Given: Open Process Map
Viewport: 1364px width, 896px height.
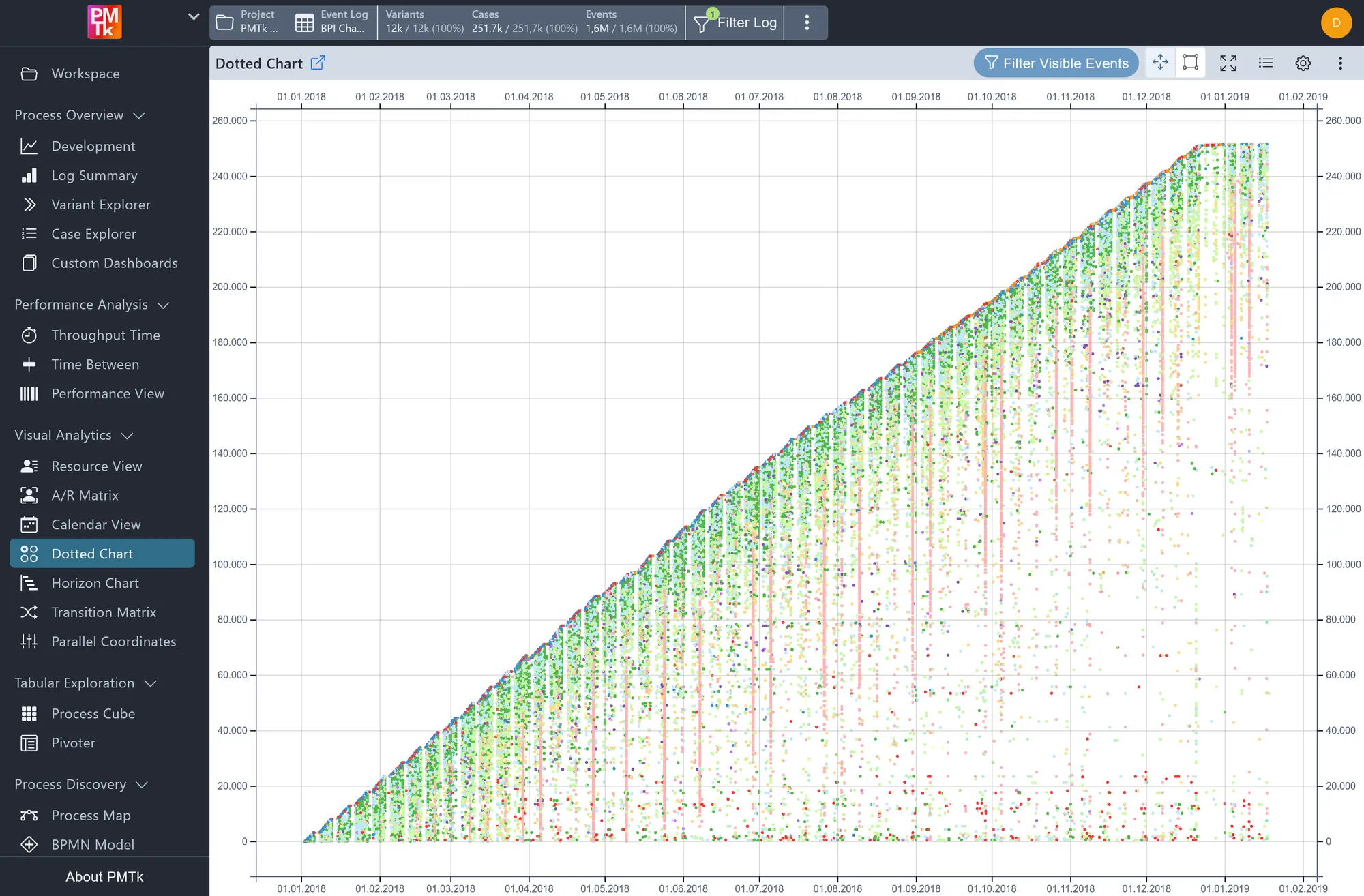Looking at the screenshot, I should pos(102,815).
